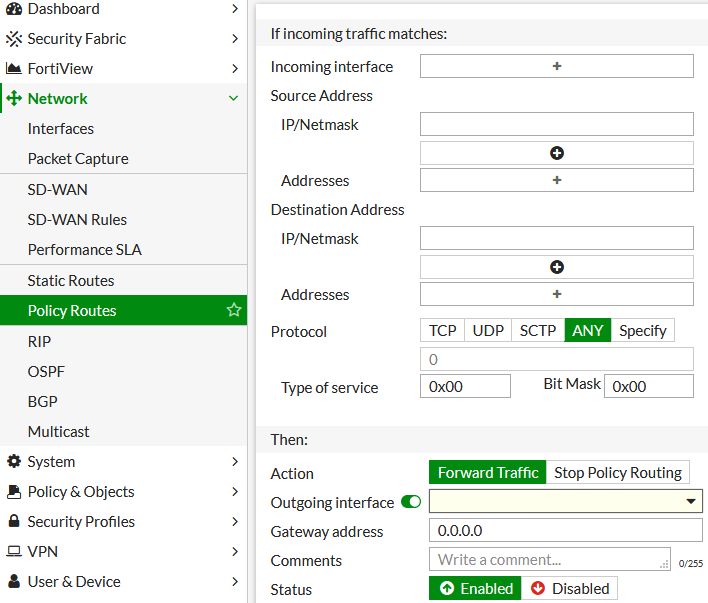The width and height of the screenshot is (708, 603).
Task: Open the Outgoing interface dropdown
Action: (x=566, y=502)
